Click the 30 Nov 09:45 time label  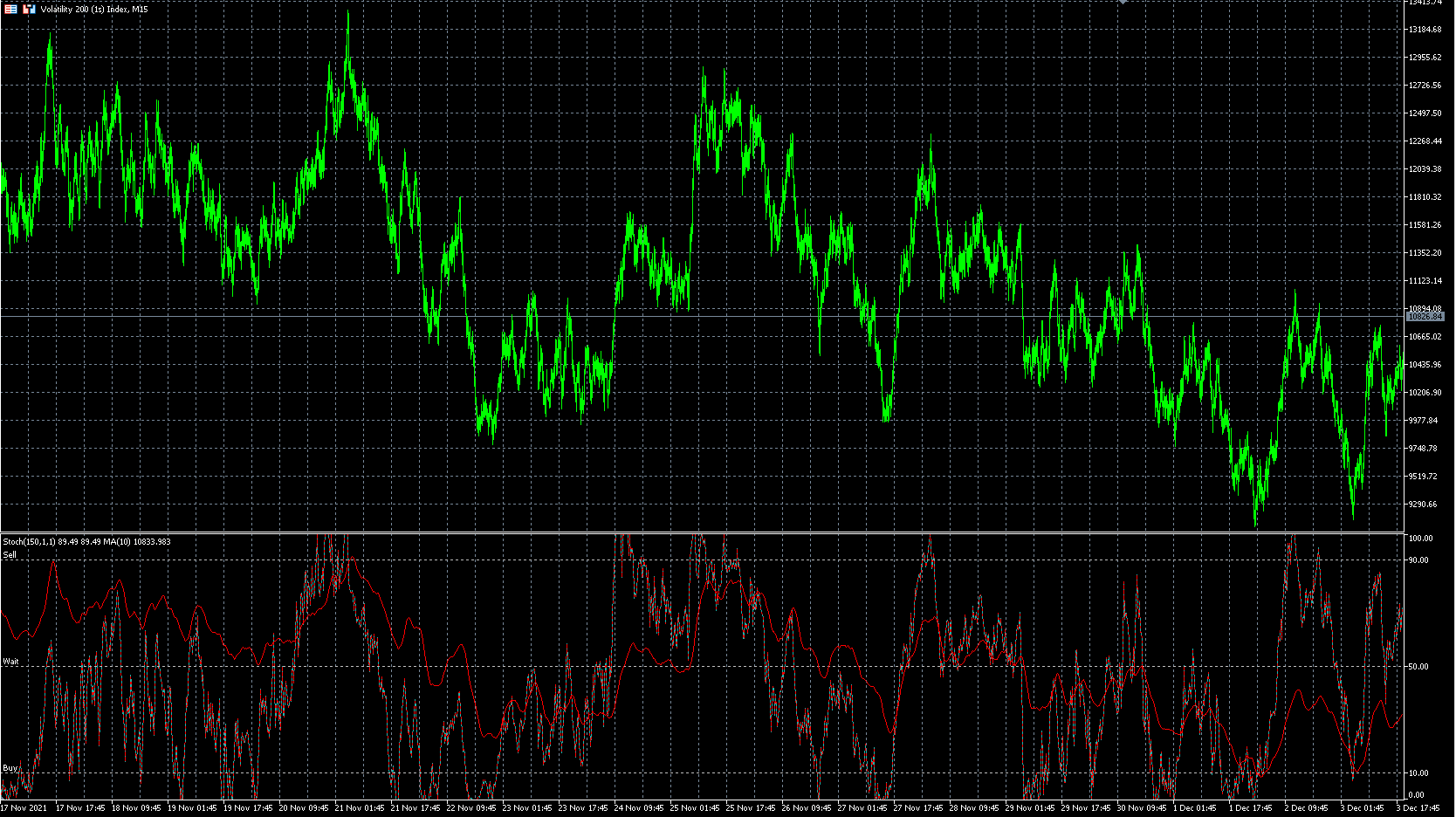1142,808
